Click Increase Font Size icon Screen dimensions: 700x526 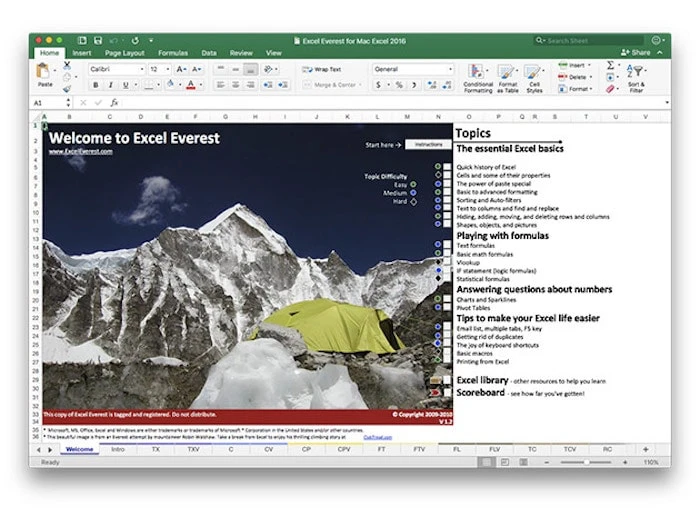pos(181,69)
